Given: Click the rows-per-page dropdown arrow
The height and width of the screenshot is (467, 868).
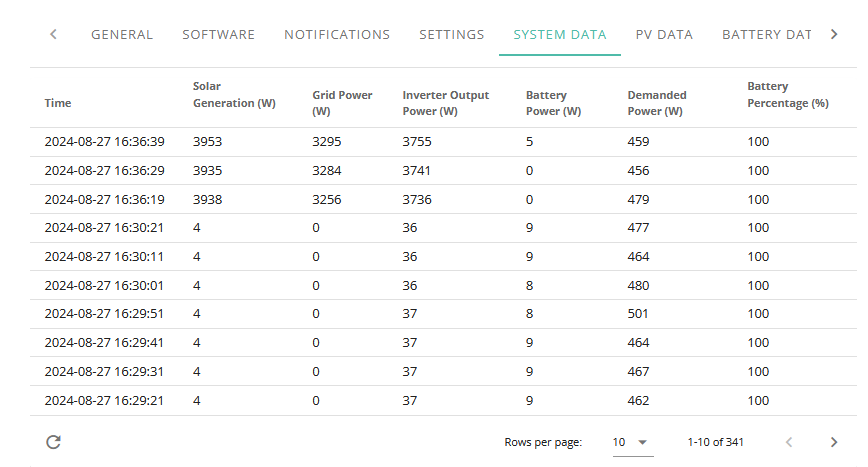Looking at the screenshot, I should coord(643,442).
